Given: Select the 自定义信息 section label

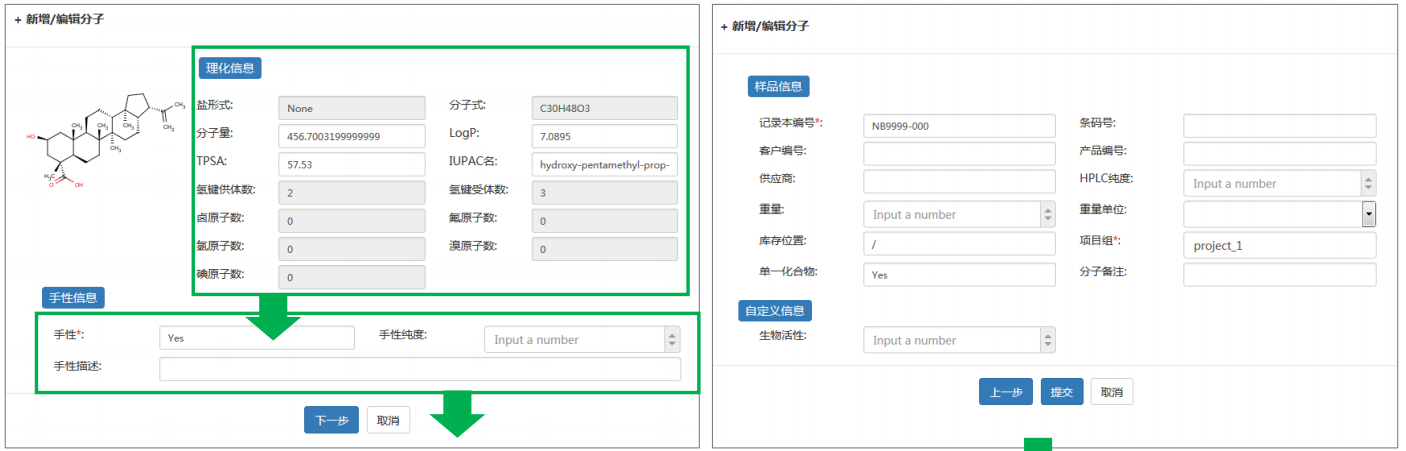Looking at the screenshot, I should [x=775, y=311].
